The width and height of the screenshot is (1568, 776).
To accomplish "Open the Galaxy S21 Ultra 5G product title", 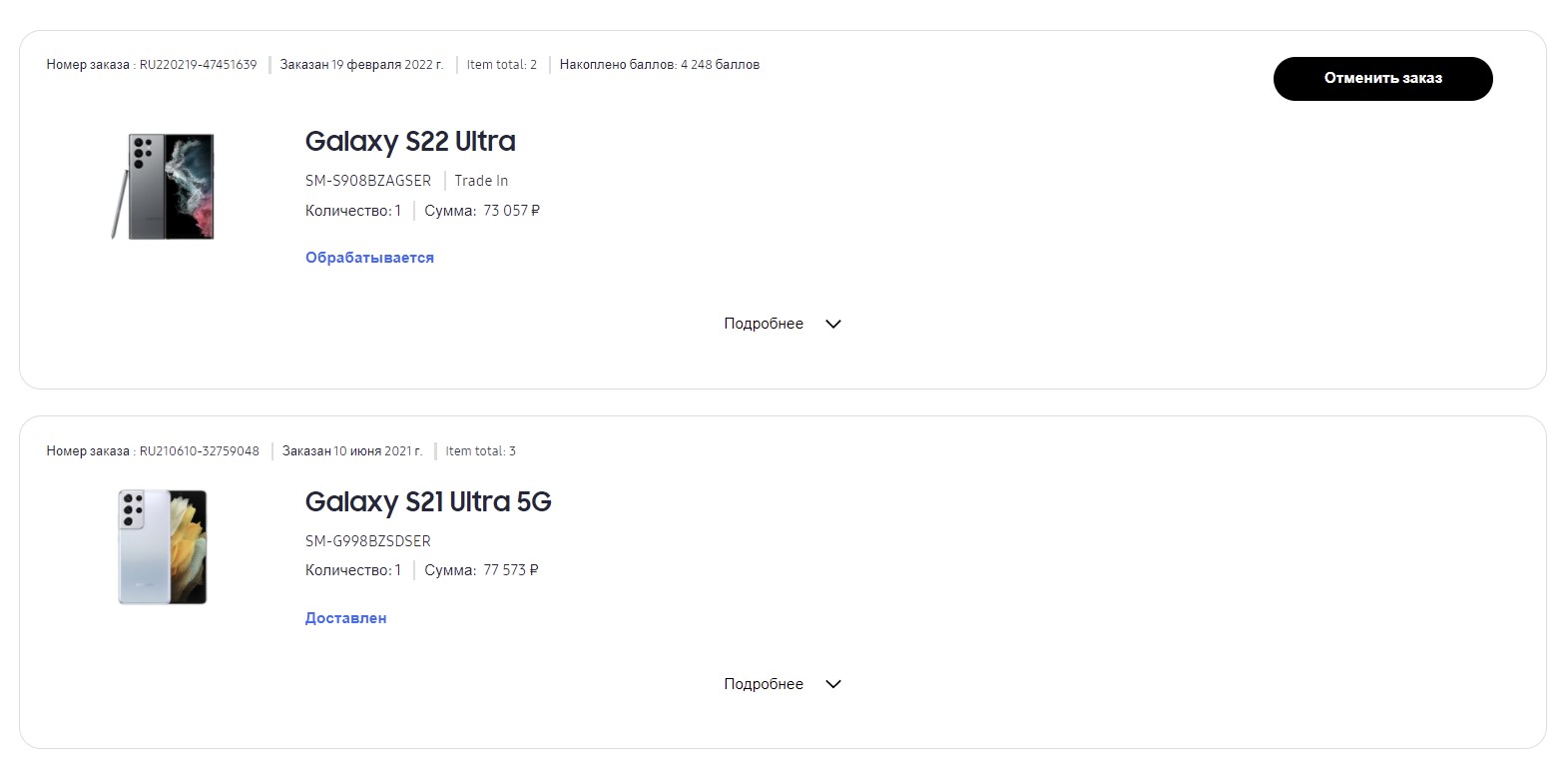I will point(428,501).
